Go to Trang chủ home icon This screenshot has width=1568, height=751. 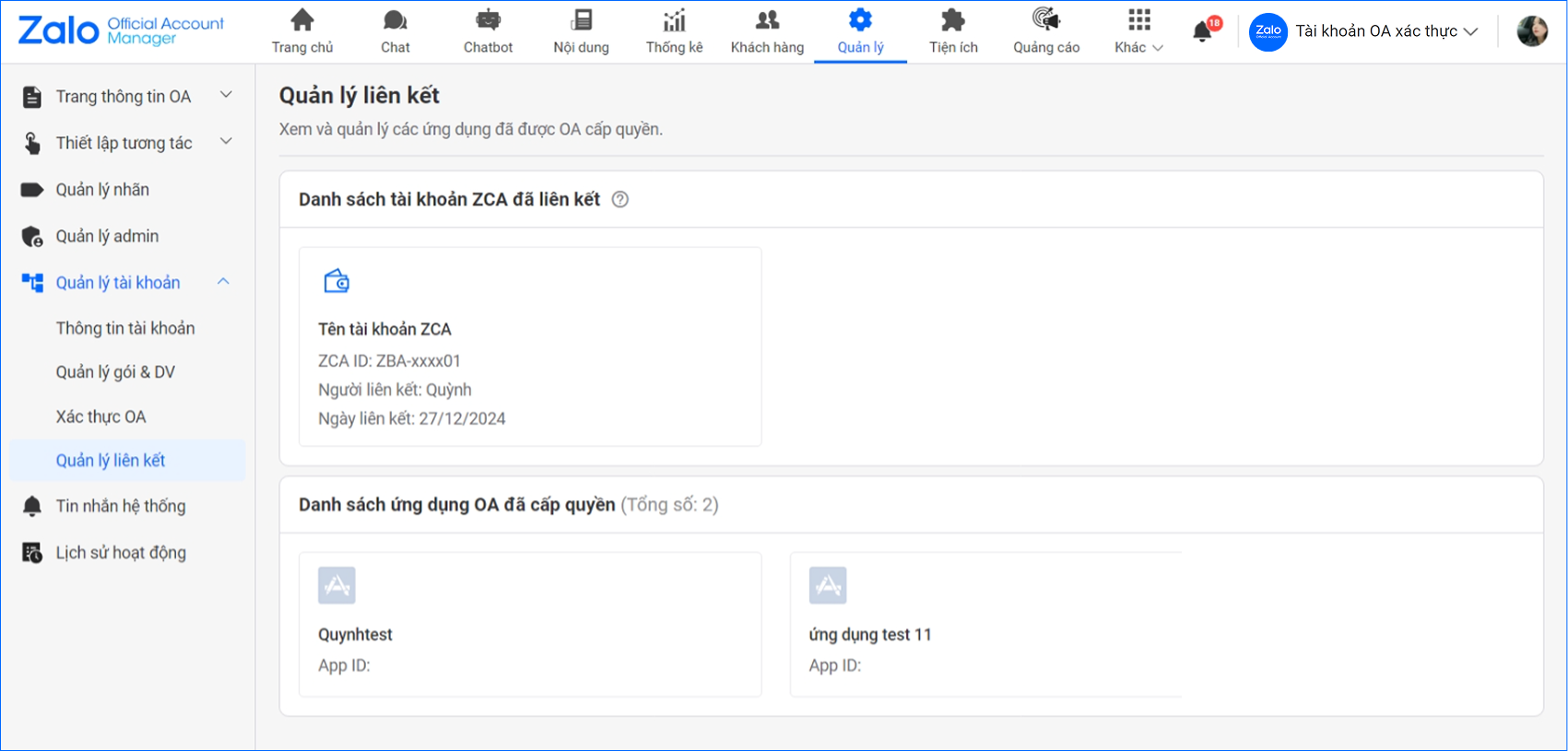click(302, 20)
